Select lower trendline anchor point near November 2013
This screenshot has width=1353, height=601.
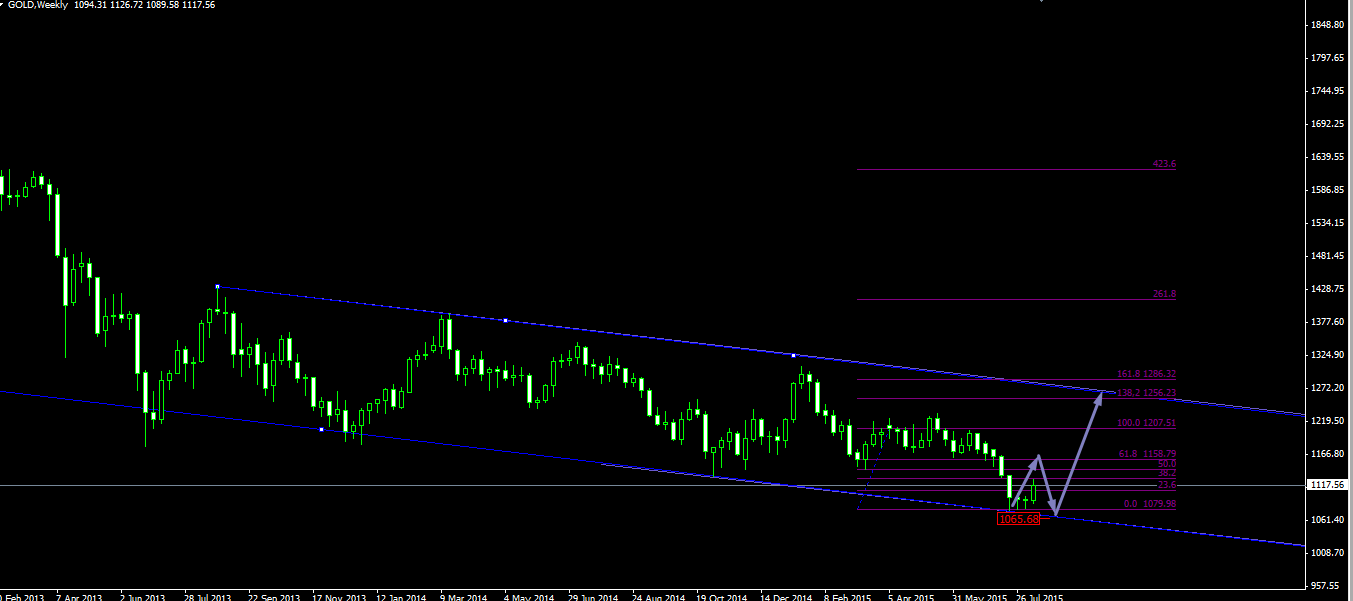(321, 429)
